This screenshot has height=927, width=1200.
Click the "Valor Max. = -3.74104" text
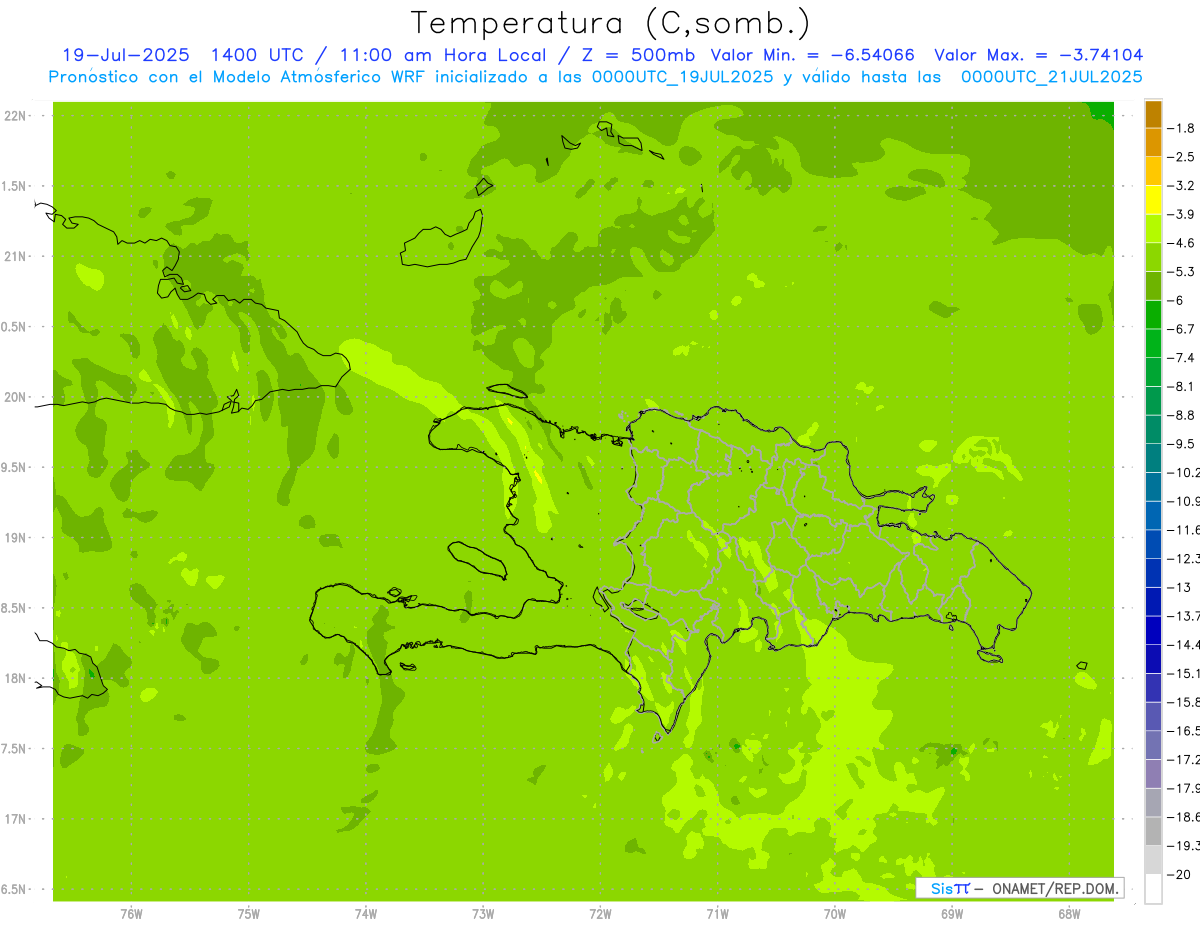pos(1038,55)
